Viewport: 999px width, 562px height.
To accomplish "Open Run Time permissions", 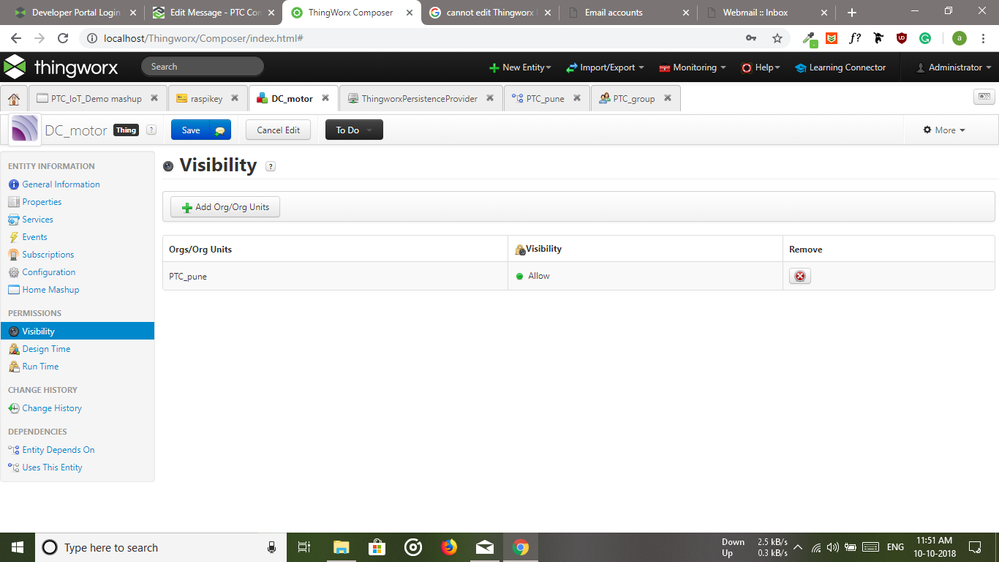I will click(x=40, y=366).
